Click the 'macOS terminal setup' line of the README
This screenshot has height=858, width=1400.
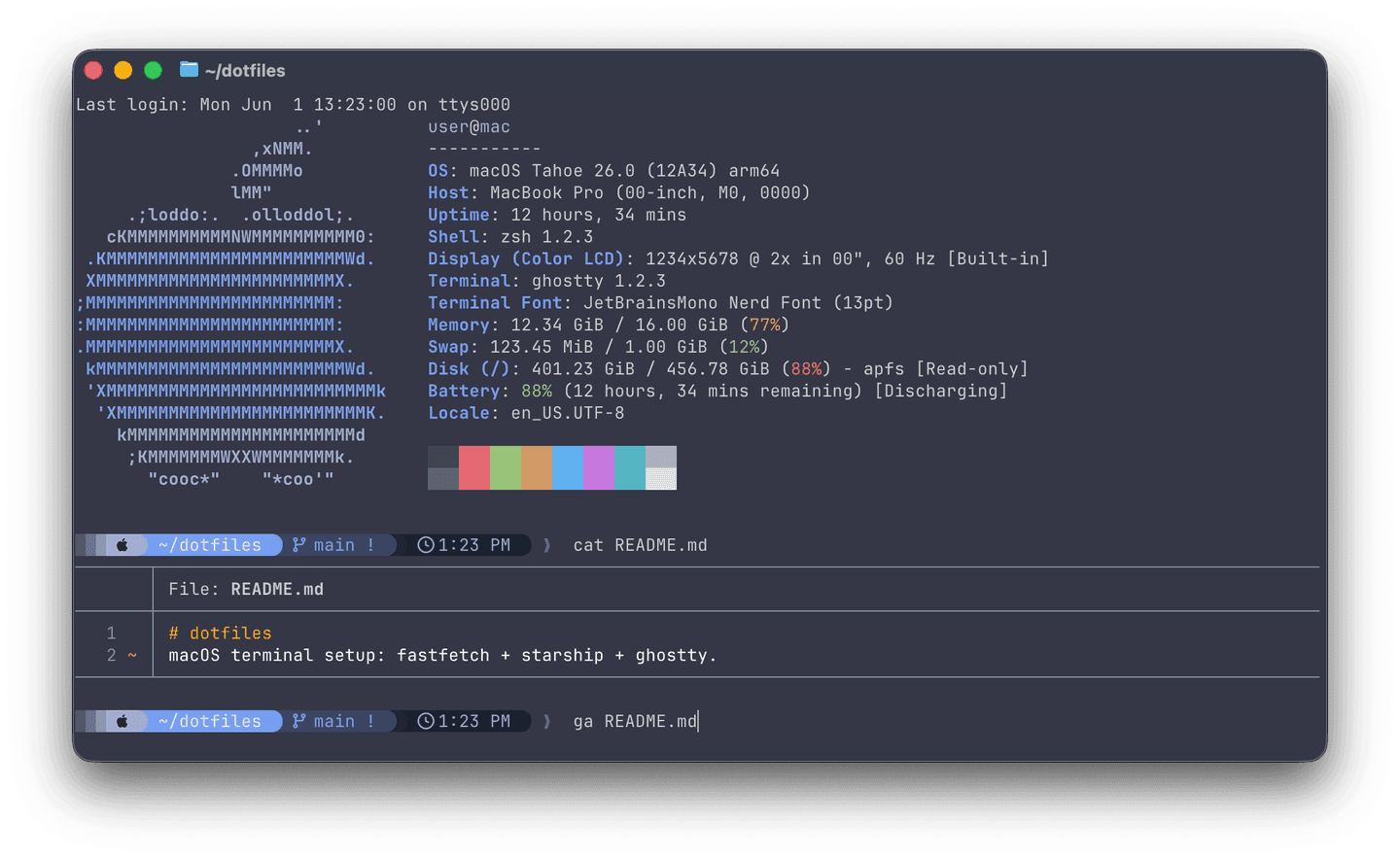(x=442, y=656)
